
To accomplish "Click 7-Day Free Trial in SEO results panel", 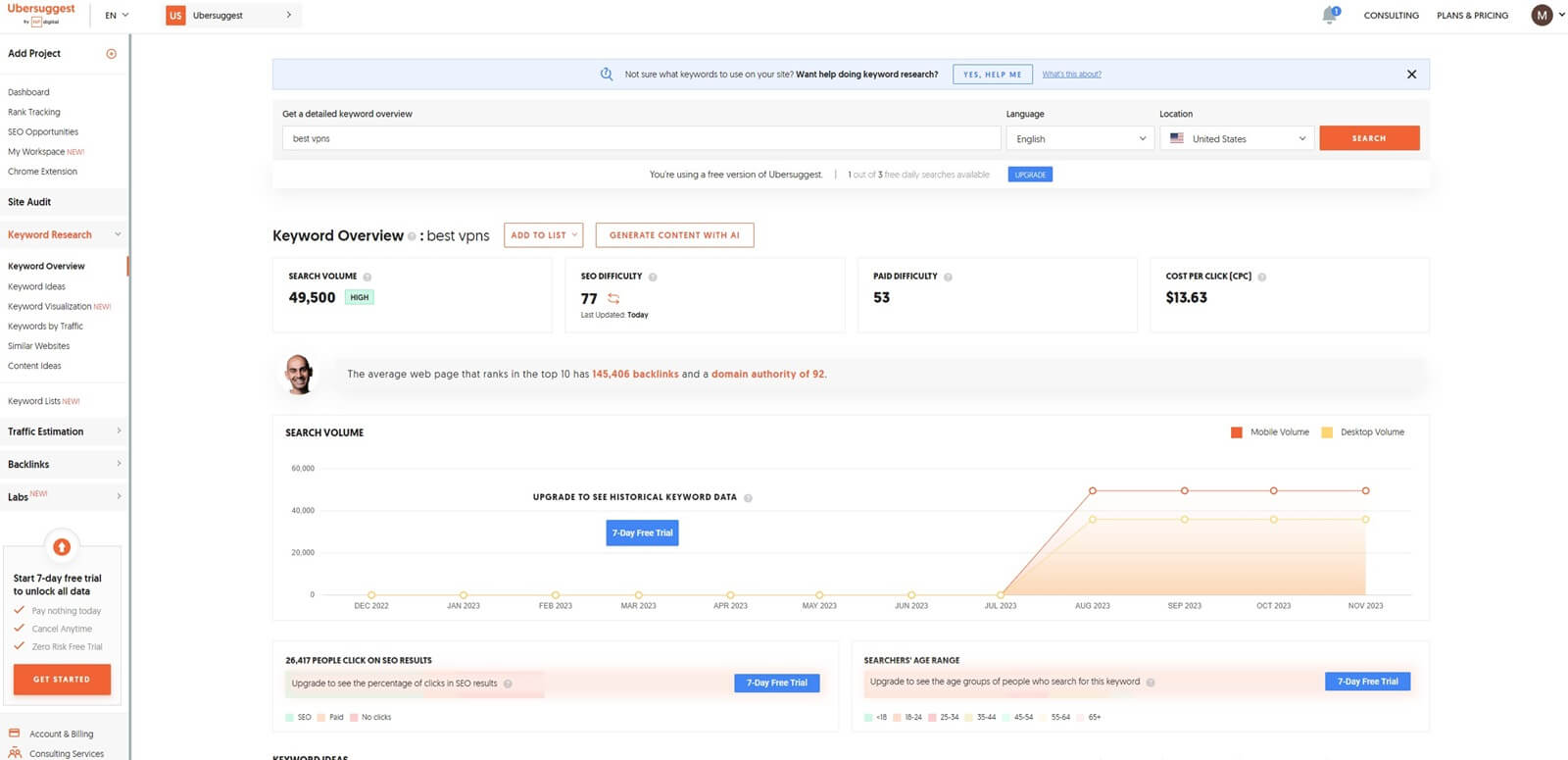I will pyautogui.click(x=777, y=684).
